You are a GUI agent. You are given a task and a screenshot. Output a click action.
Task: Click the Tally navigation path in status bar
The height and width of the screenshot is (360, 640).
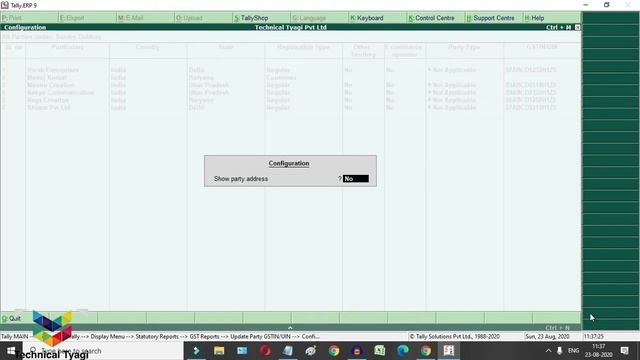pos(160,337)
